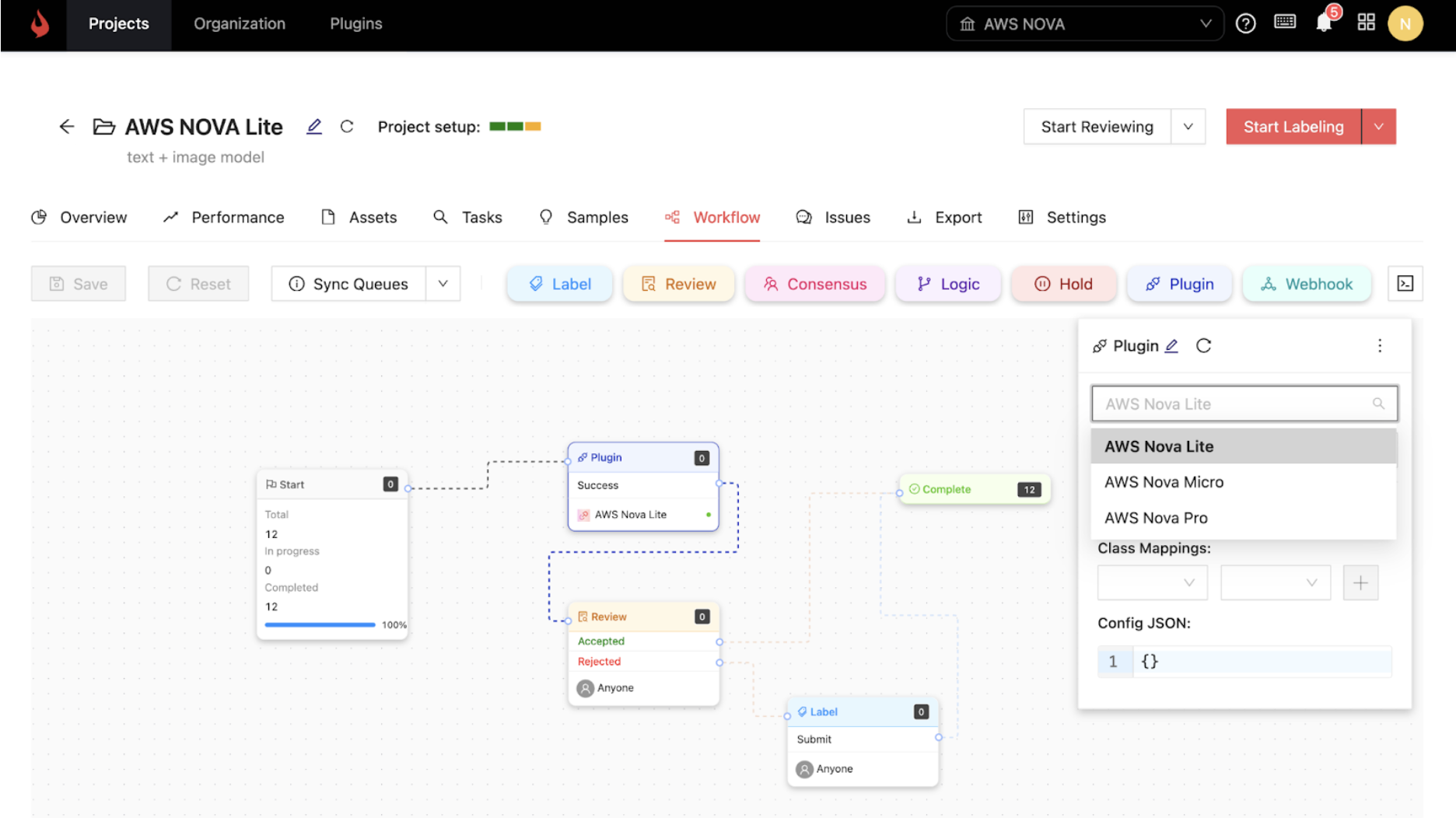
Task: Add a Label stage
Action: [x=560, y=284]
